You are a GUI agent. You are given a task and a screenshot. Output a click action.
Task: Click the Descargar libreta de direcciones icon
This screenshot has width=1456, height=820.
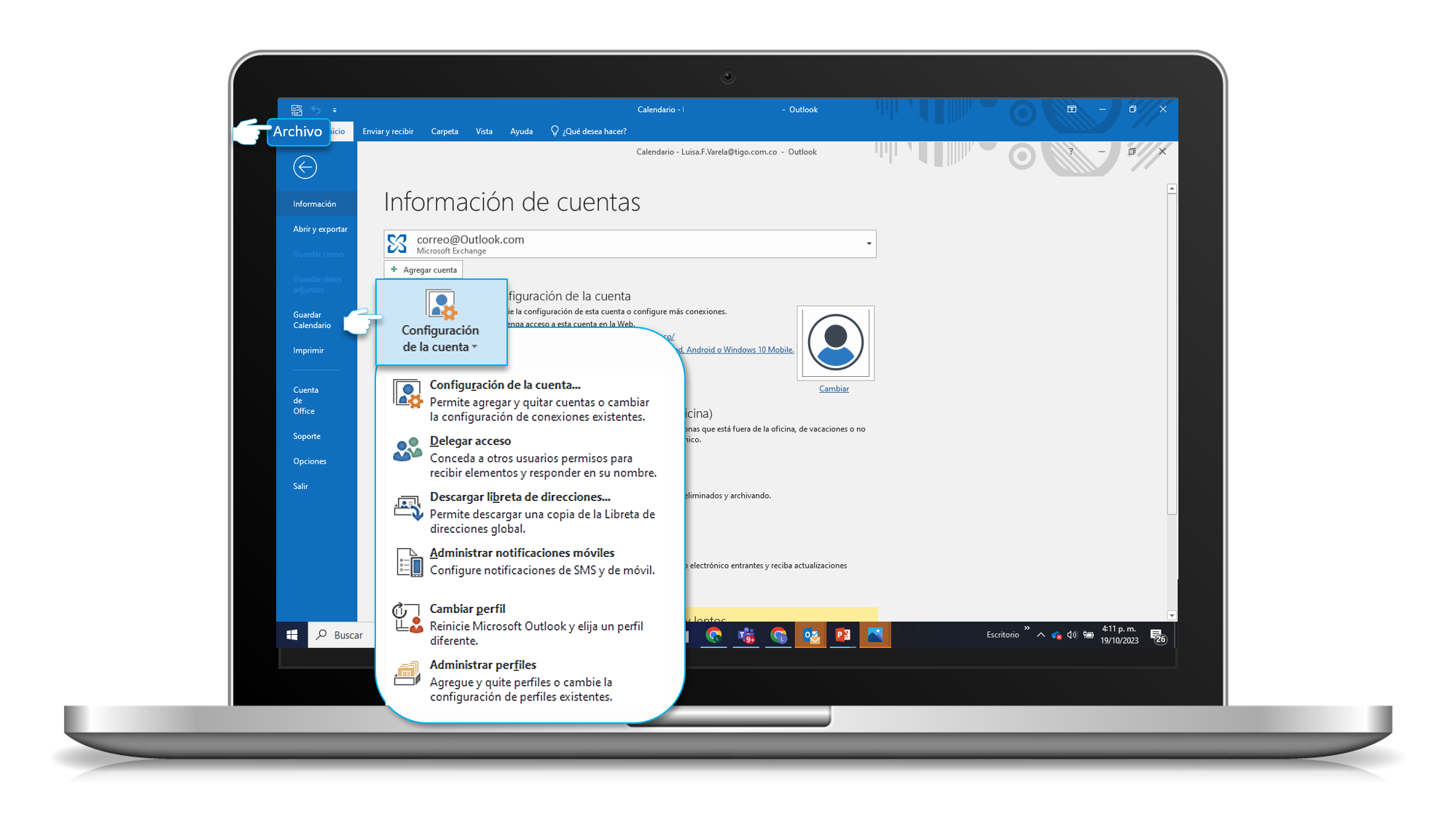408,507
